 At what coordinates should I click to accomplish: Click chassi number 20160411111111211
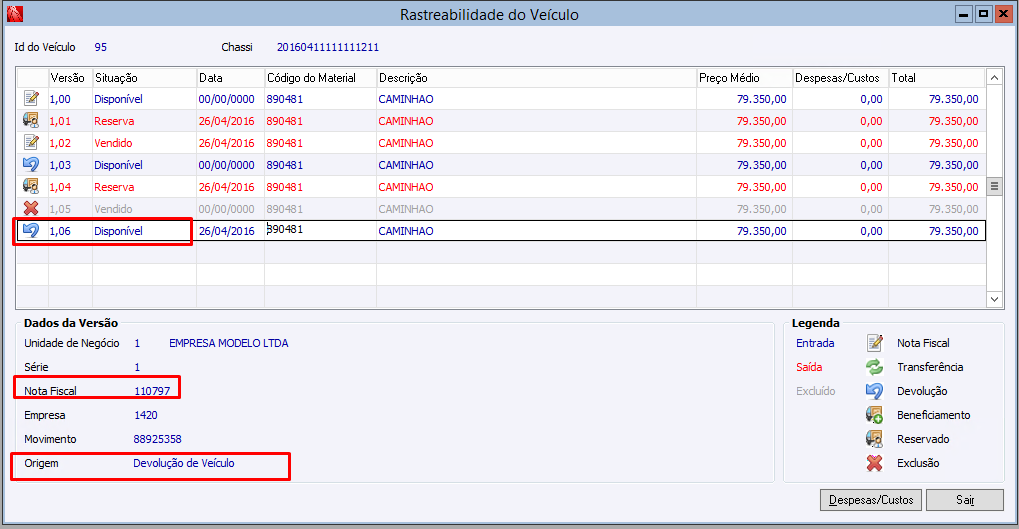pyautogui.click(x=328, y=47)
